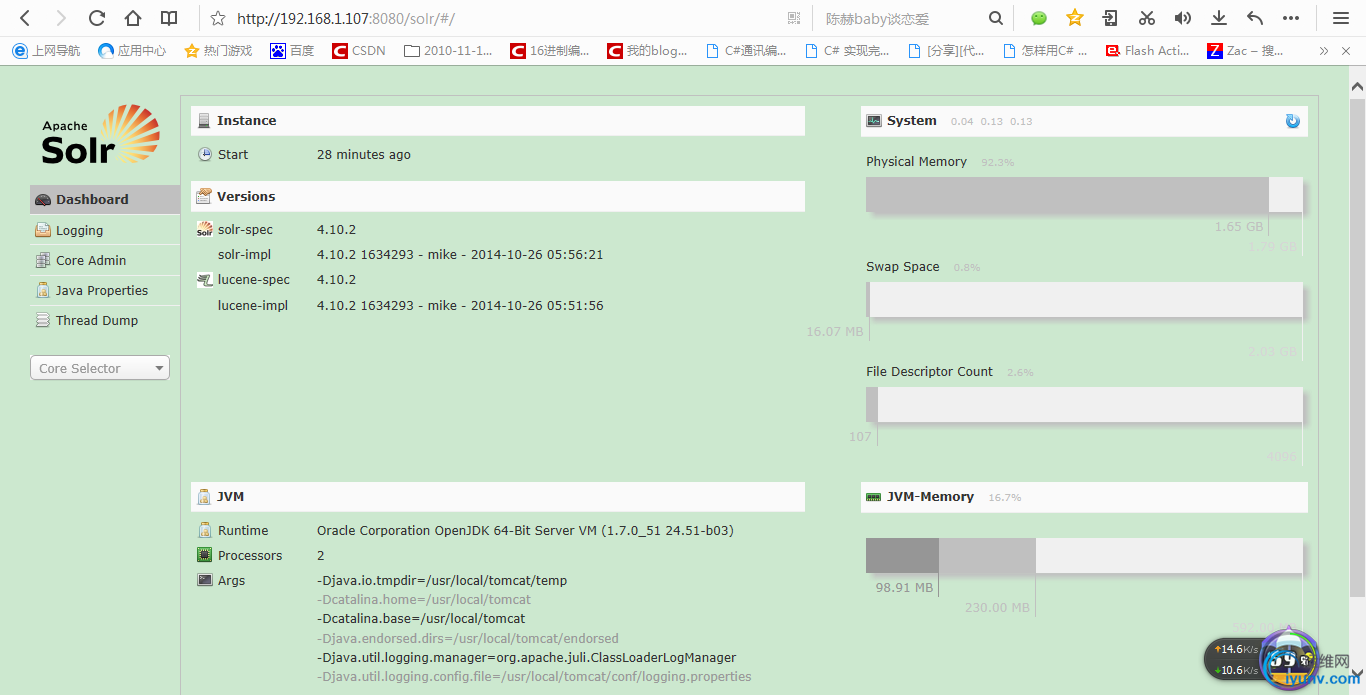Open 百度 bookmark
The width and height of the screenshot is (1366, 695).
coord(292,50)
